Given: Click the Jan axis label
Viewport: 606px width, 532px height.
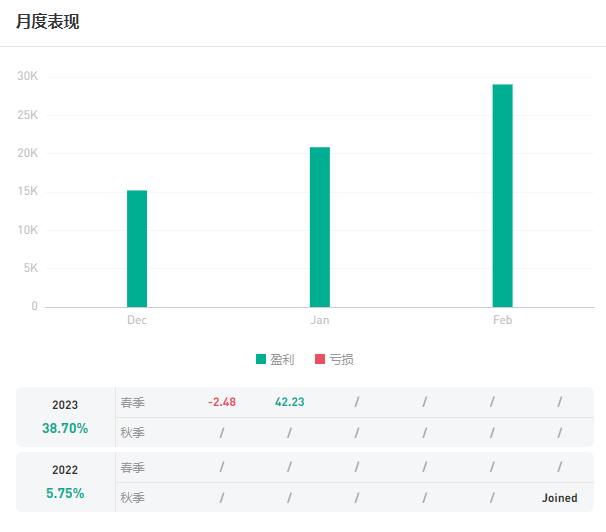Looking at the screenshot, I should tap(320, 320).
